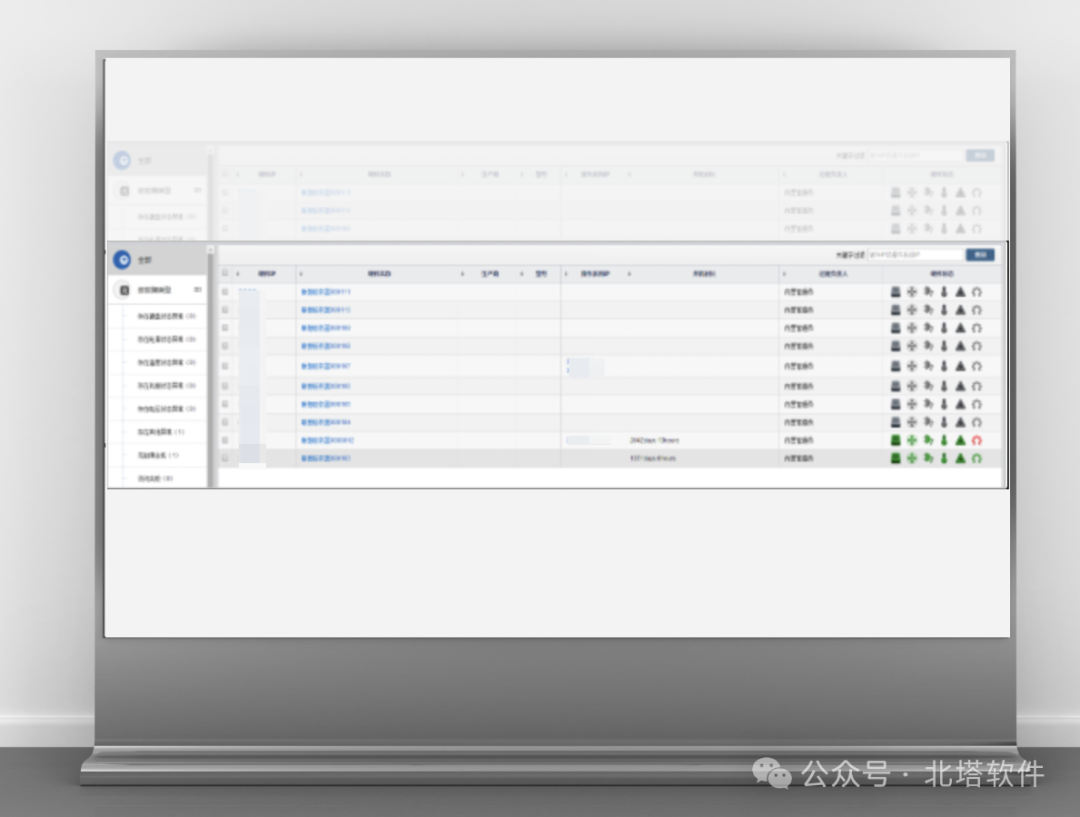This screenshot has width=1080, height=817.
Task: Toggle the list icon beside the sidebar category heading
Action: pos(198,290)
